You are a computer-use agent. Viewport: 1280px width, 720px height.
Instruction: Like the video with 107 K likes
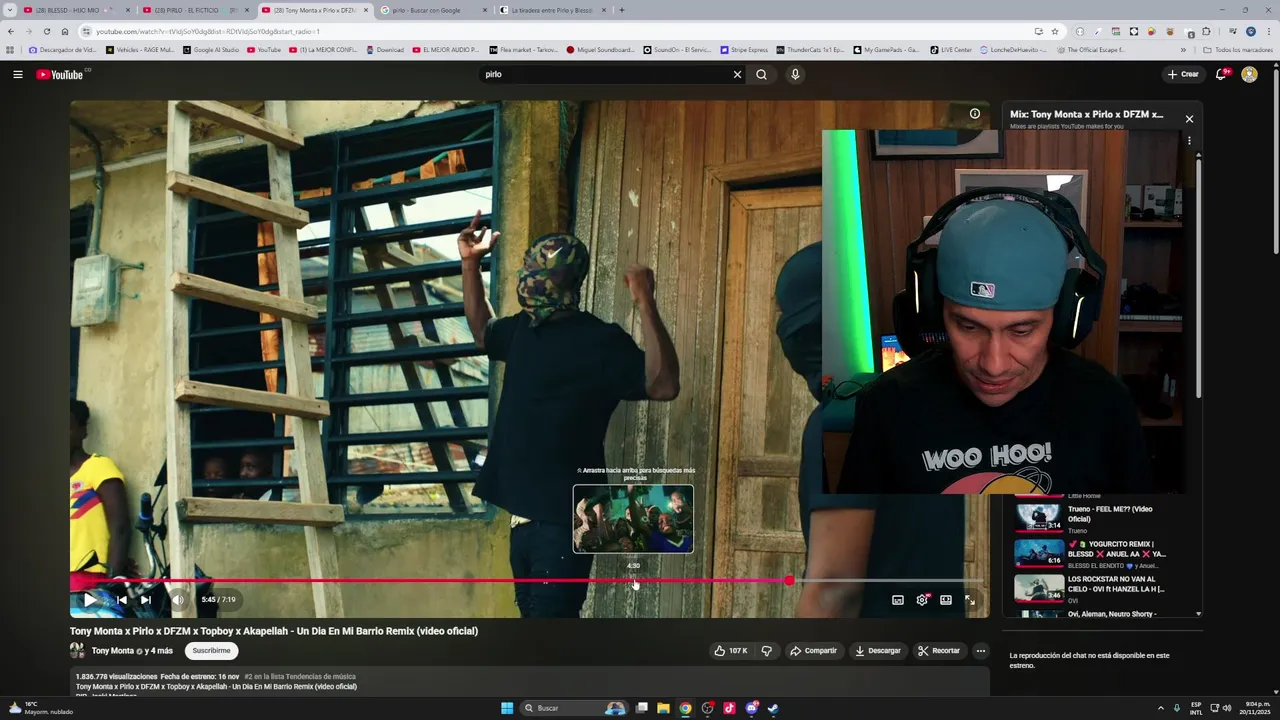[x=730, y=651]
